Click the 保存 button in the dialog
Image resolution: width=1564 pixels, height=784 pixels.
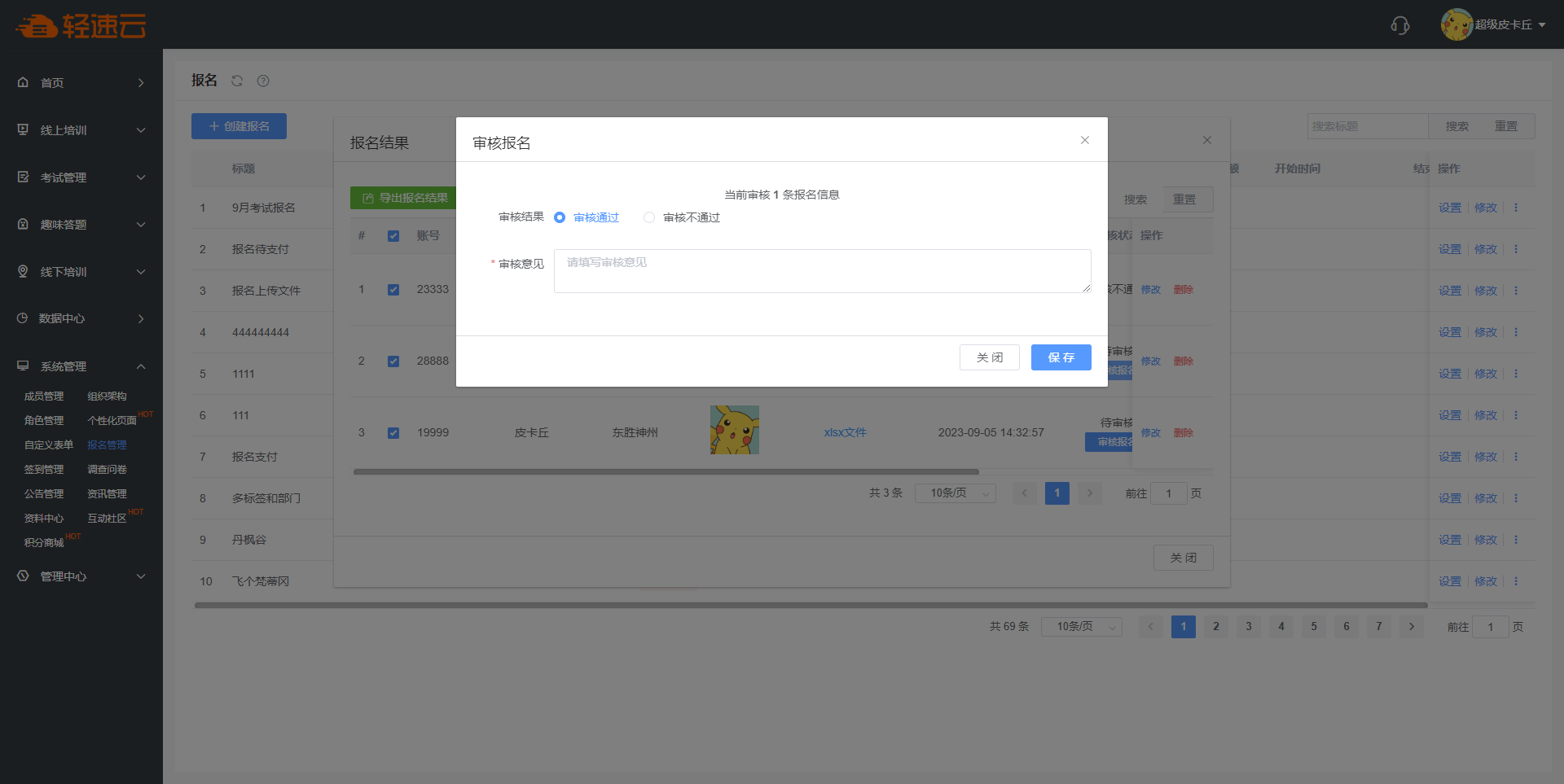[x=1061, y=357]
